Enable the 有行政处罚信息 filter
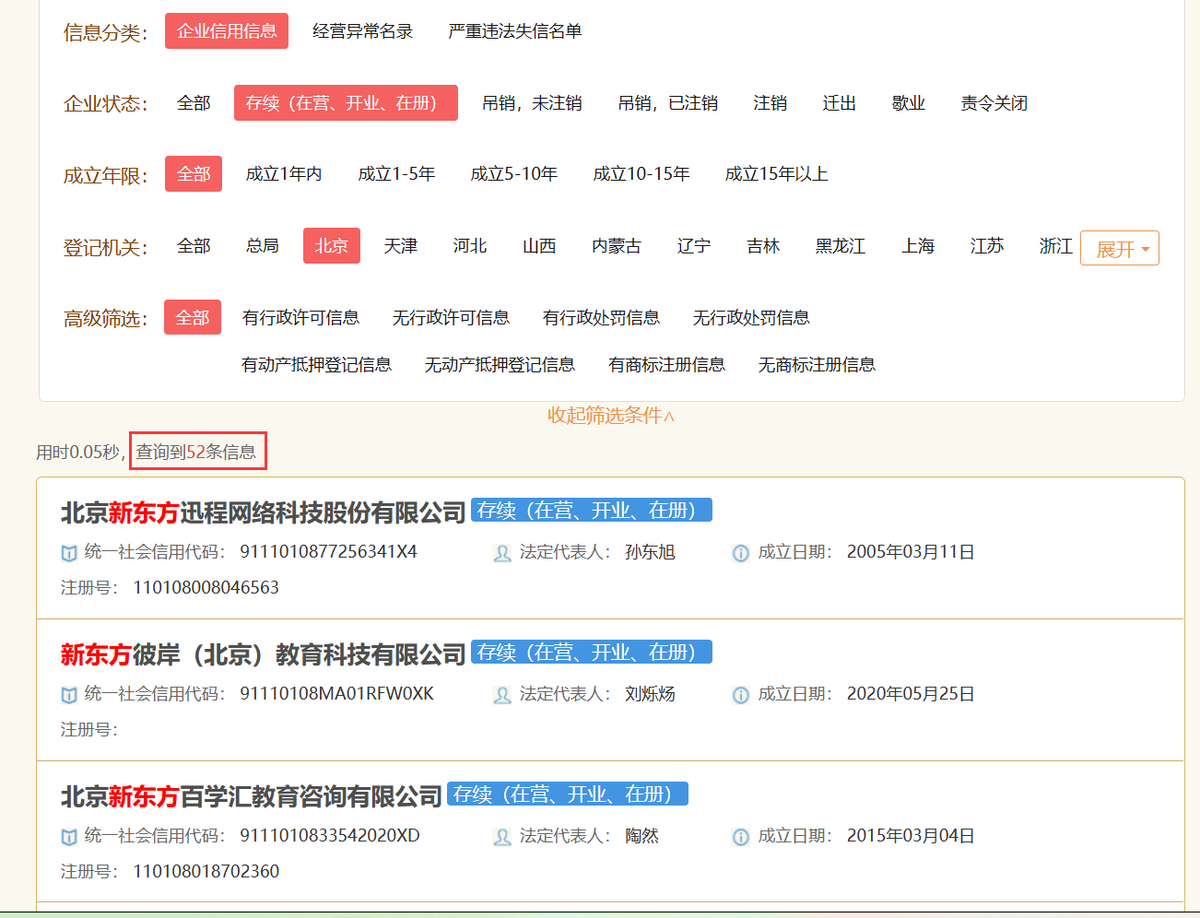The width and height of the screenshot is (1200, 918). (601, 318)
